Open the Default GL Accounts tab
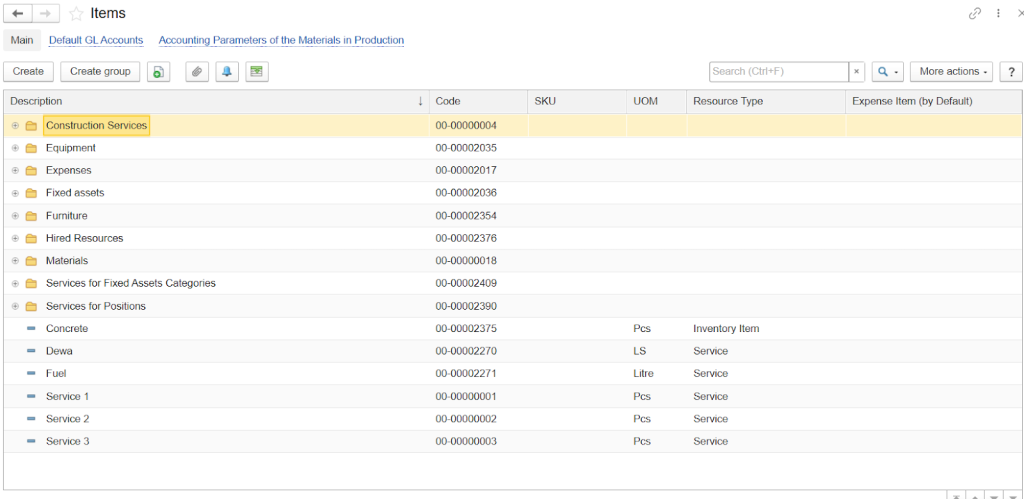The image size is (1024, 499). click(x=96, y=40)
